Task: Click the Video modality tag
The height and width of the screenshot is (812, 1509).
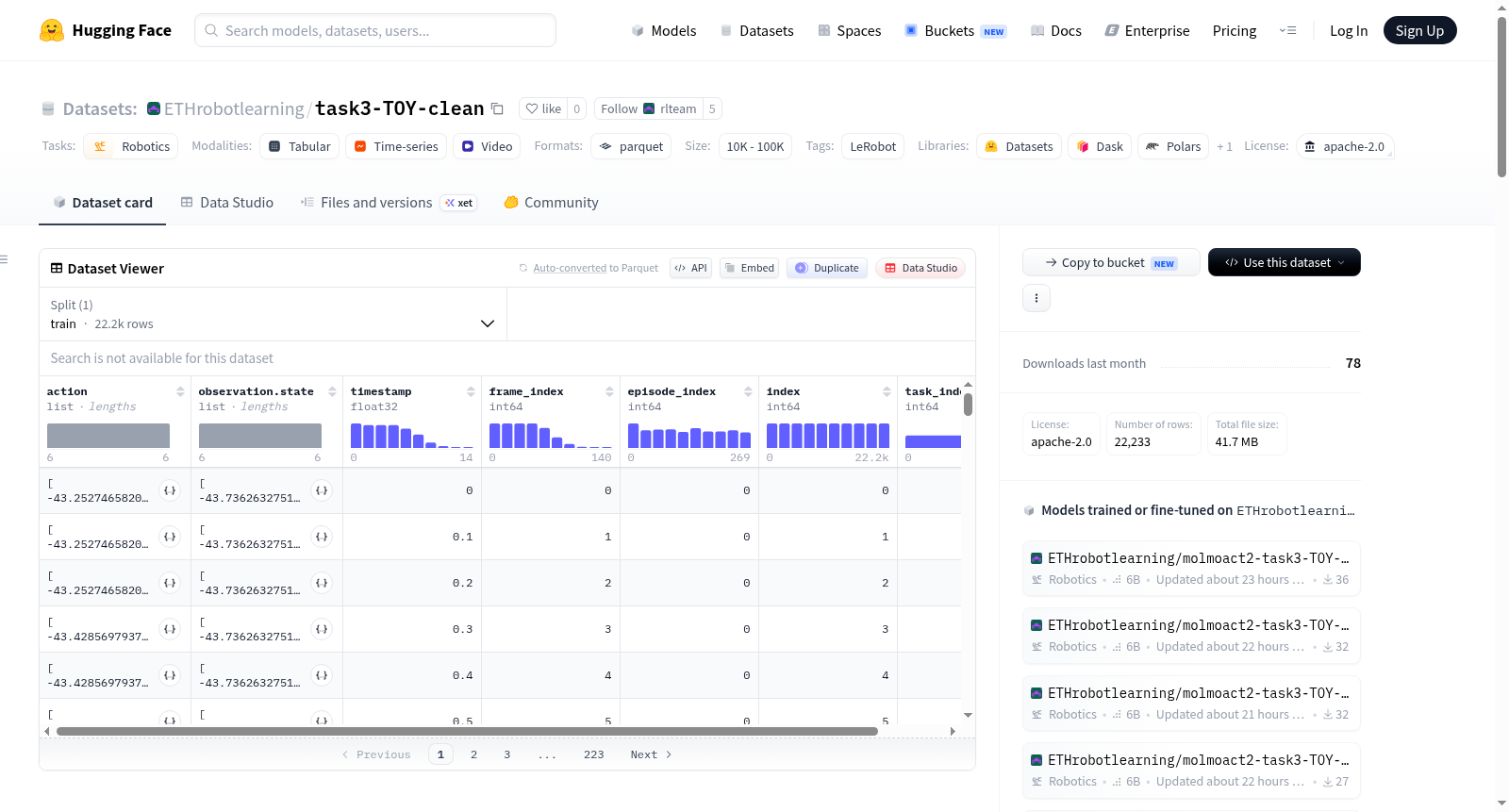Action: 487,146
